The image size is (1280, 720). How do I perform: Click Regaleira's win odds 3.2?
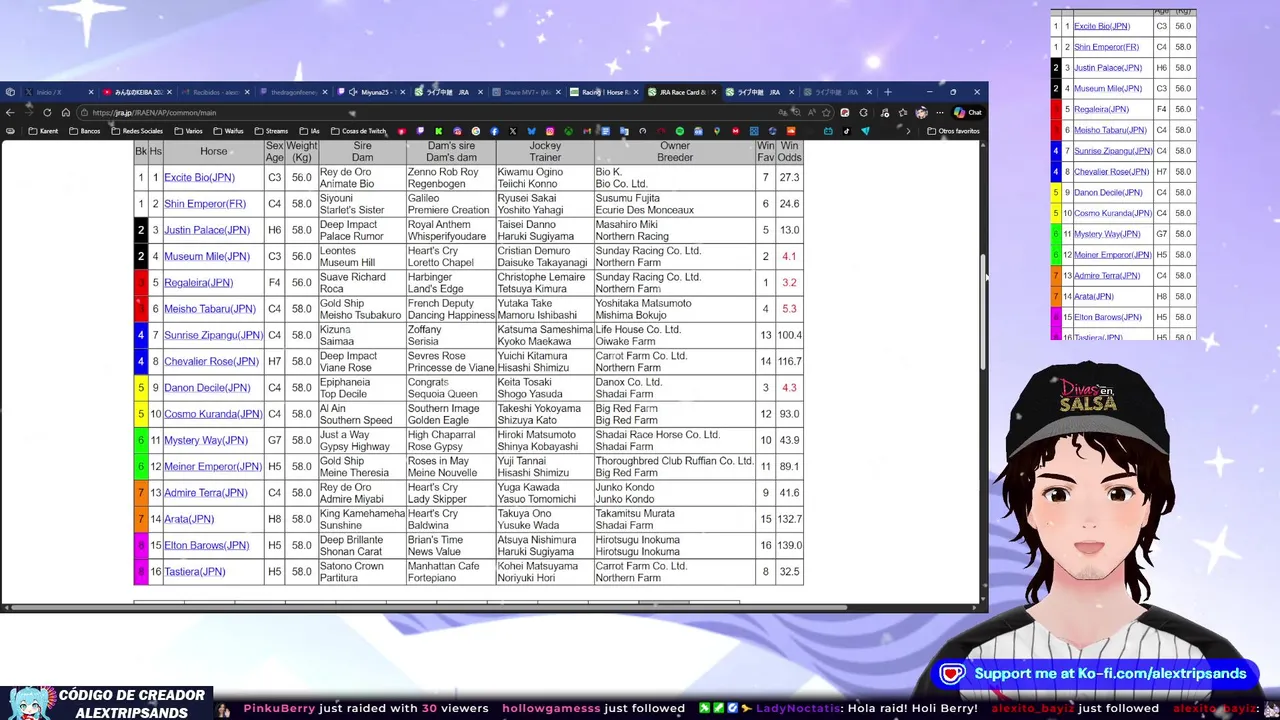[x=789, y=283]
